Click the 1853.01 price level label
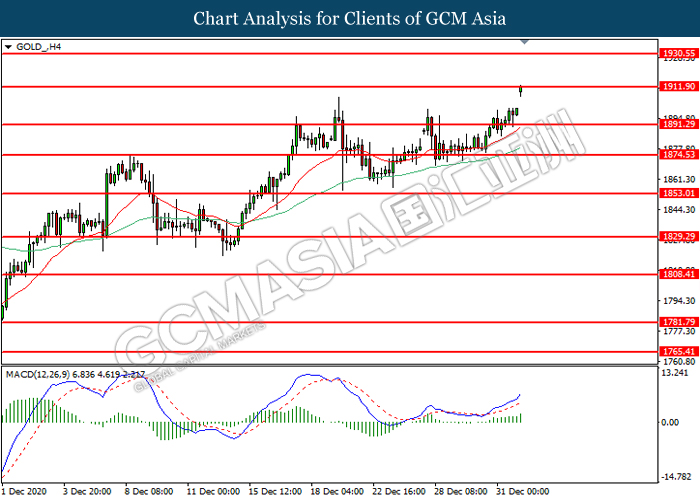This screenshot has height=500, width=700. click(x=679, y=193)
